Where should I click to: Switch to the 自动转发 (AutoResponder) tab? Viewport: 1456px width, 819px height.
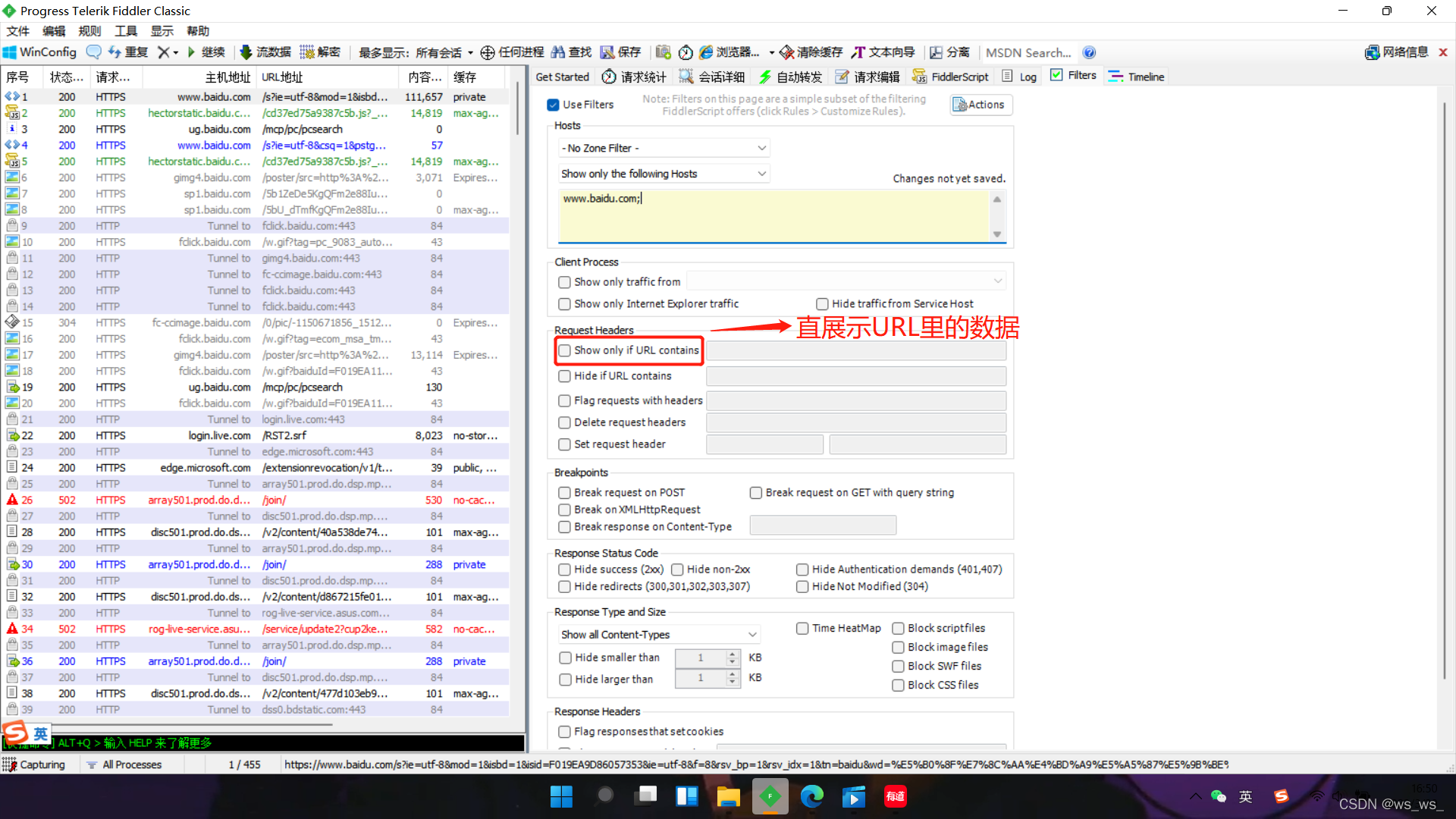(790, 77)
